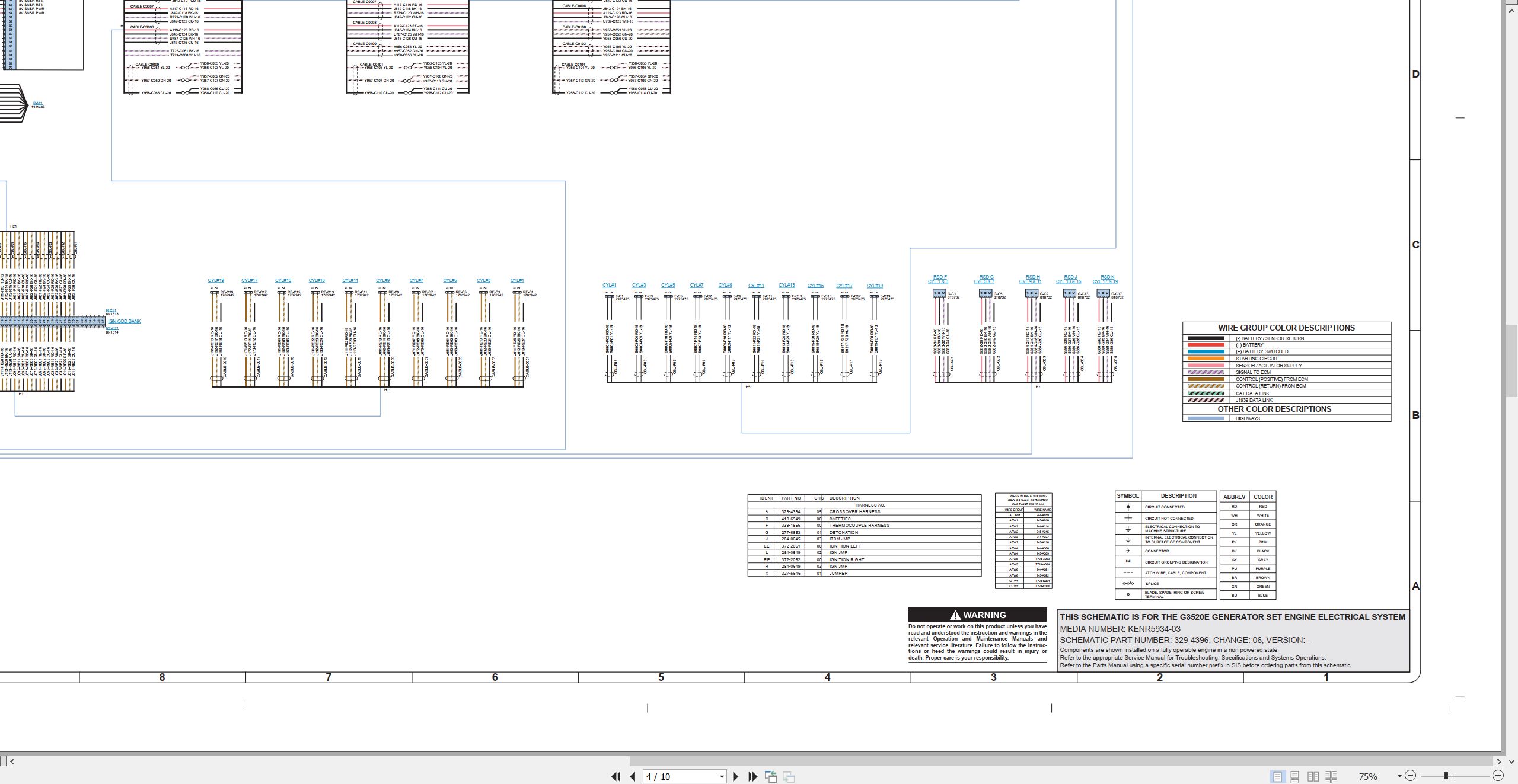Click 'SIGNAL TO ECM' legend entry
The height and width of the screenshot is (784, 1518).
click(x=1253, y=373)
